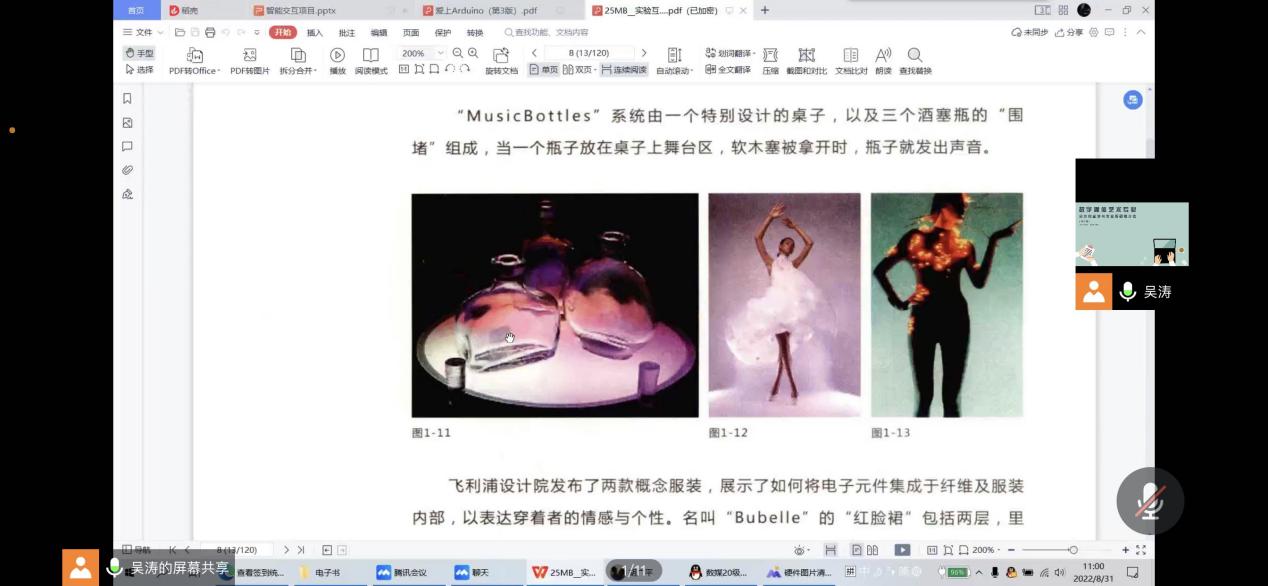This screenshot has height=586, width=1268.
Task: Open the 插入 ribbon tab
Action: point(314,33)
